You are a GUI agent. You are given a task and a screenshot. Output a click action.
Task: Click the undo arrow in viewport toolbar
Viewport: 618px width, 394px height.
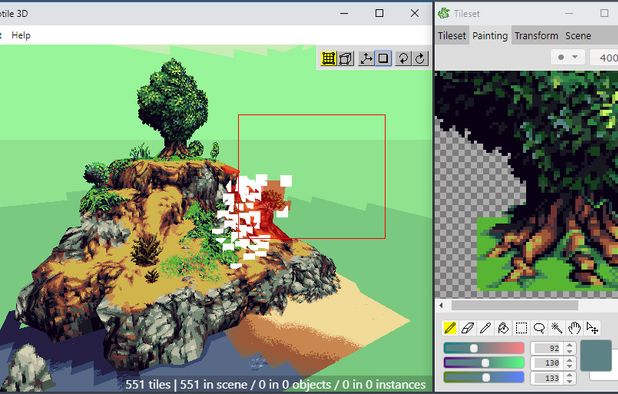(x=403, y=58)
